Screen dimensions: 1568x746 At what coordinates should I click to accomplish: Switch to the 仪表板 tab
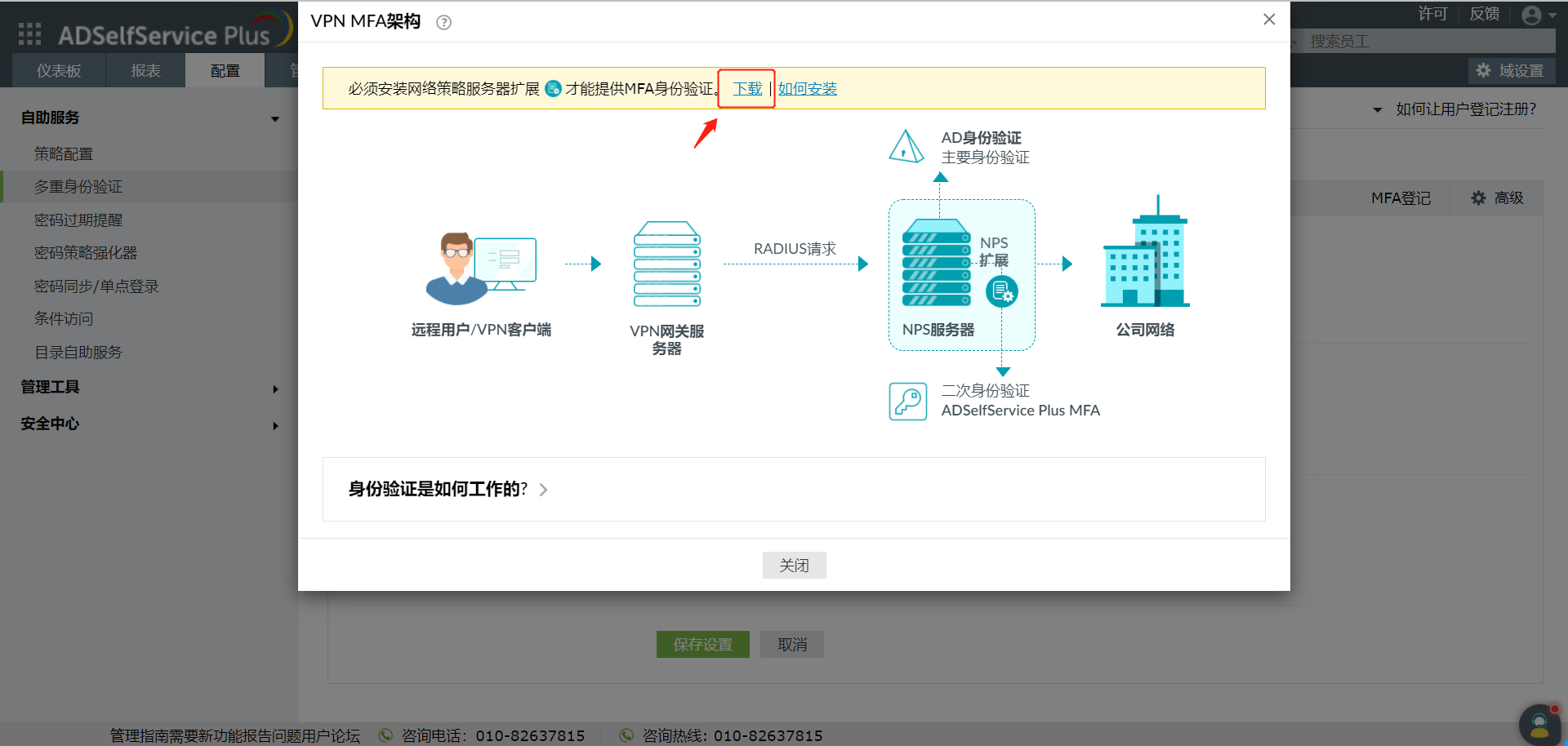(x=59, y=71)
